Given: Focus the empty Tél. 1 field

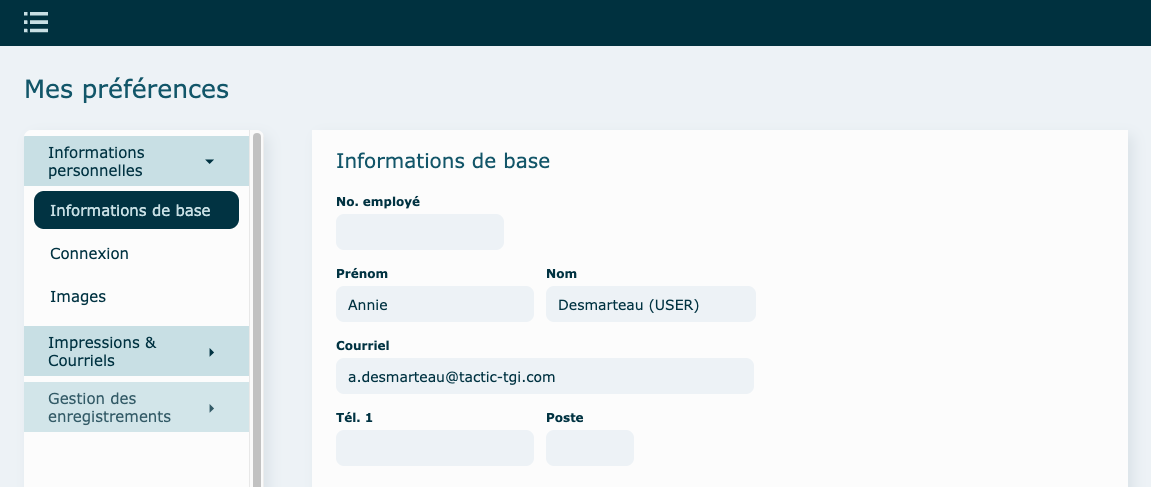Looking at the screenshot, I should tap(434, 448).
